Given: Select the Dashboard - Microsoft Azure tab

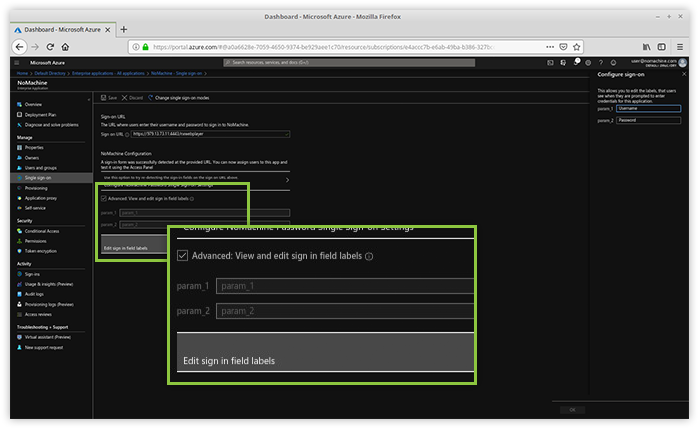Looking at the screenshot, I should [62, 30].
